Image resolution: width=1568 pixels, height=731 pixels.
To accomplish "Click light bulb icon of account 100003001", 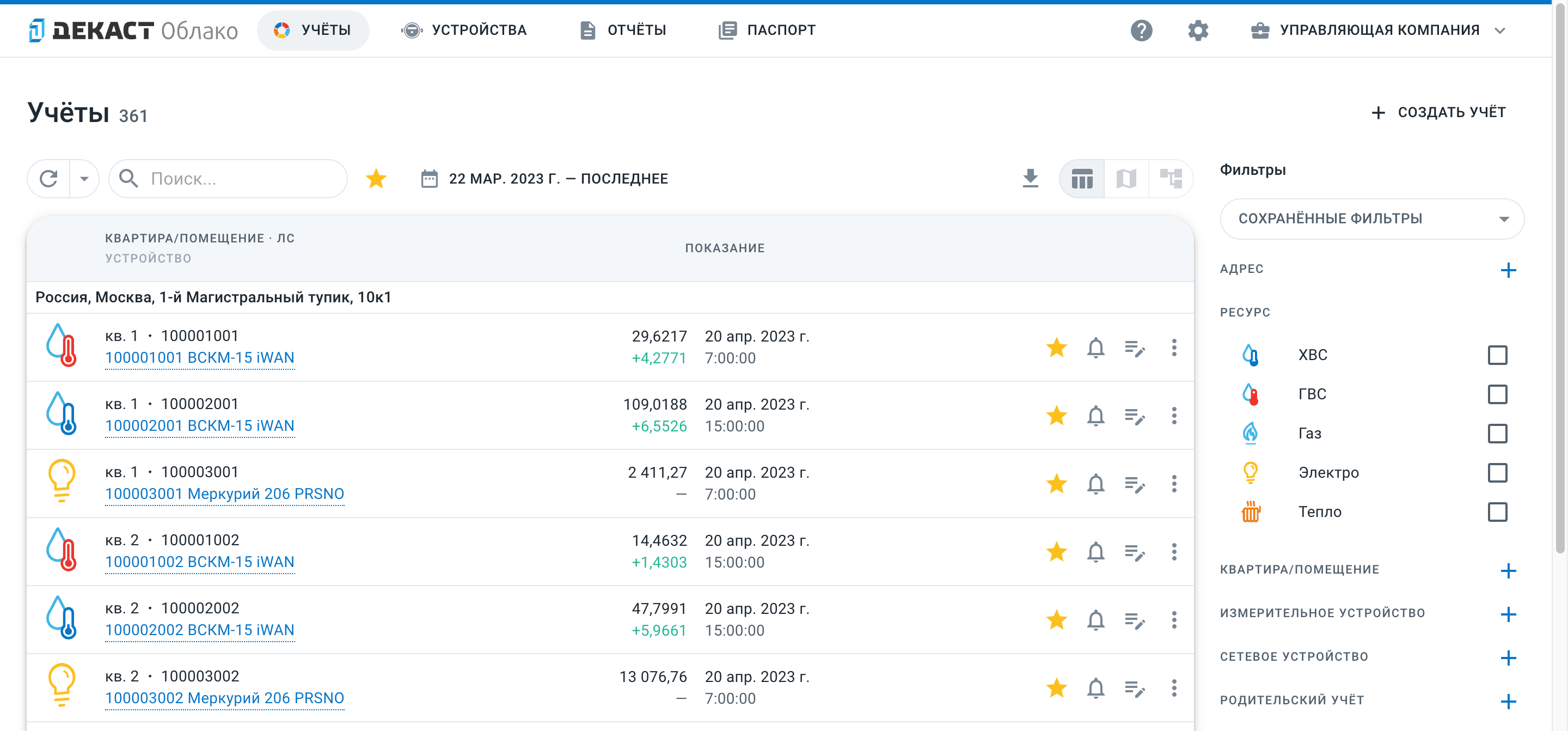I will pyautogui.click(x=61, y=480).
